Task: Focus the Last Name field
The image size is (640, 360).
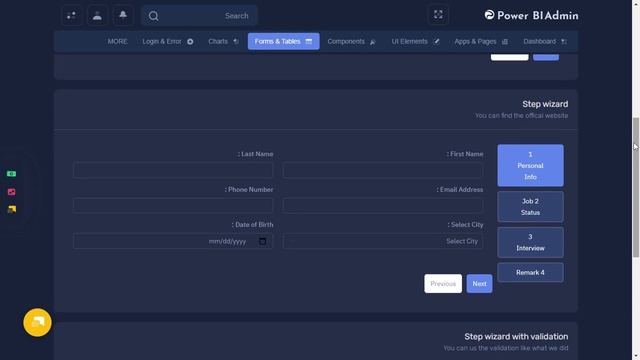Action: [x=173, y=170]
